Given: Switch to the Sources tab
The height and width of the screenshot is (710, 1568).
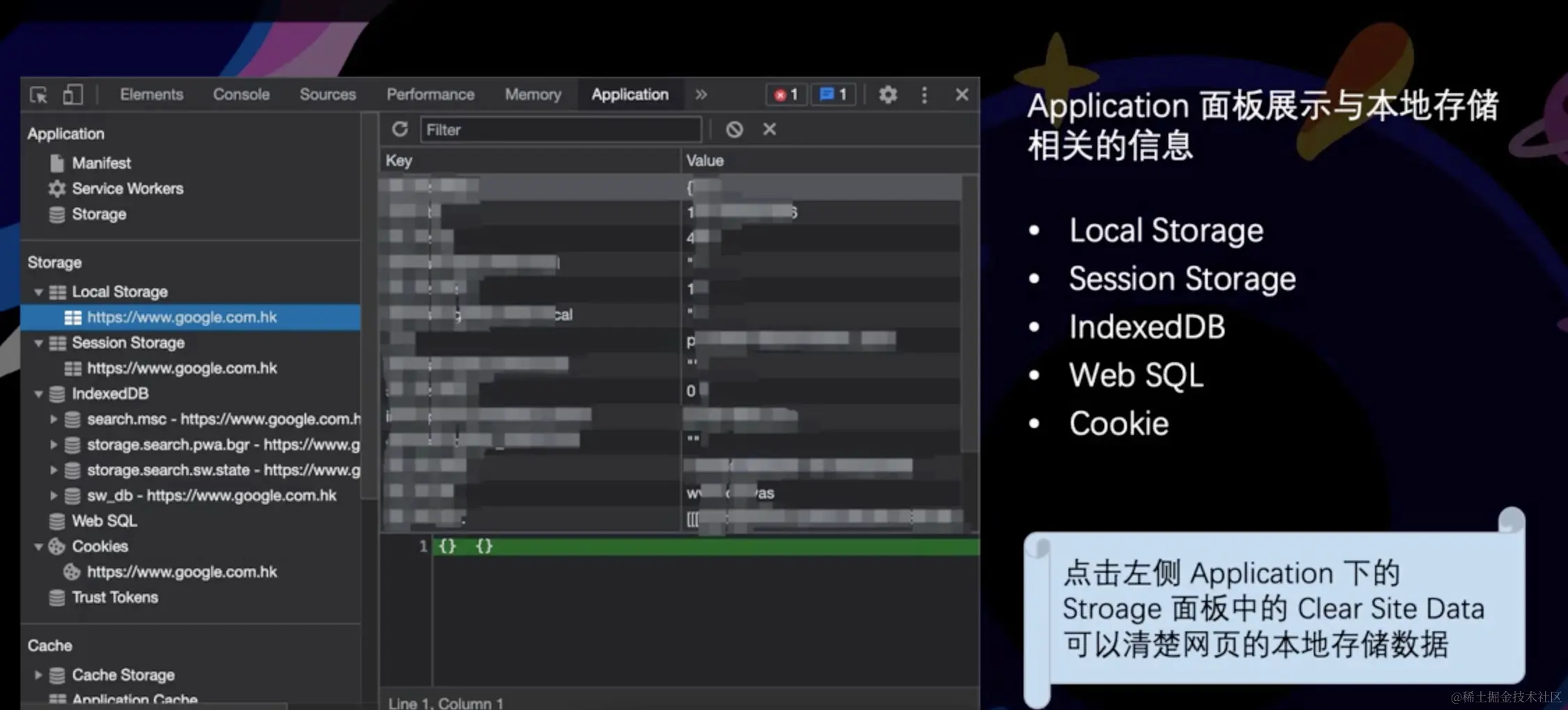Looking at the screenshot, I should (328, 95).
